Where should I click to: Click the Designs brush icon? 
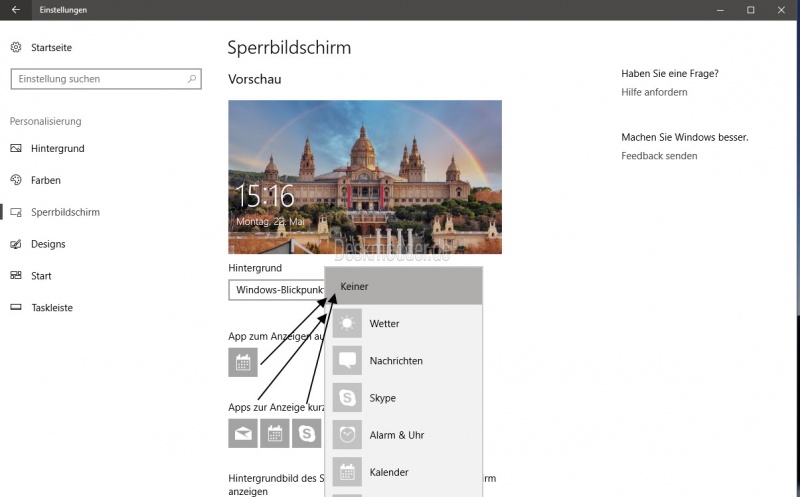click(x=16, y=244)
